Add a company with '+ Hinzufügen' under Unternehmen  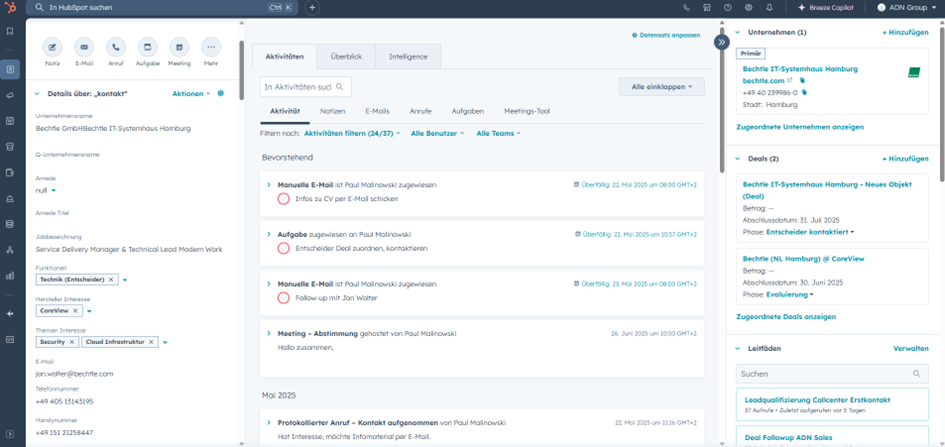point(905,33)
